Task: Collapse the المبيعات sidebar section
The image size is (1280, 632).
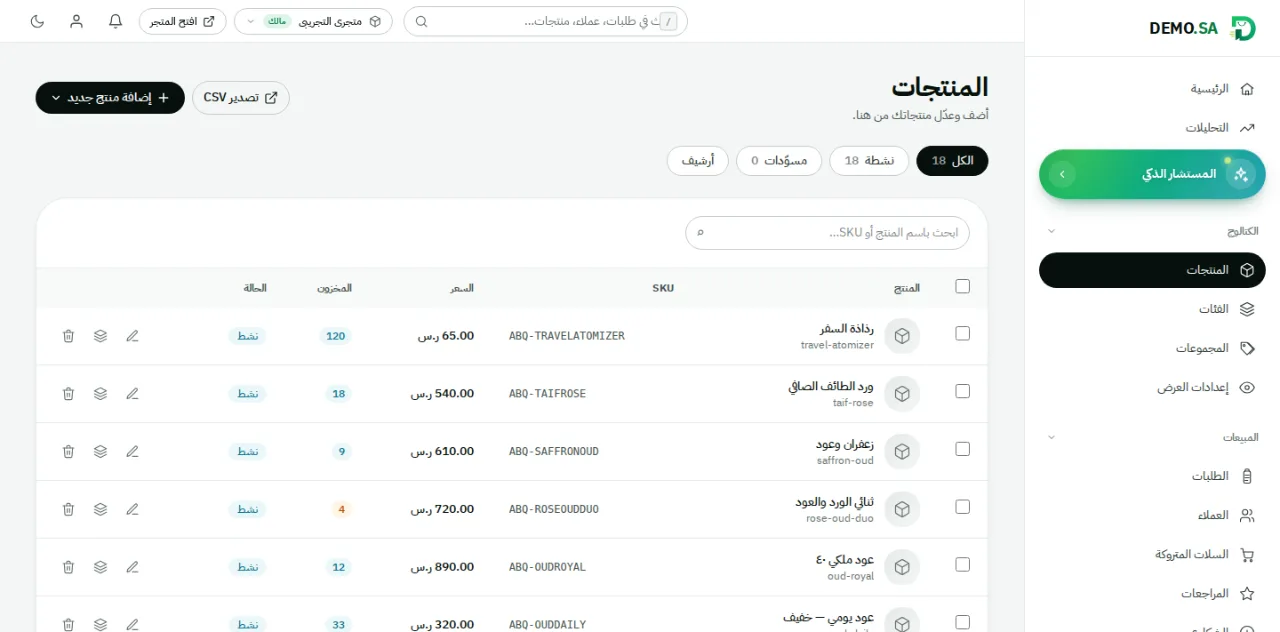Action: [1051, 437]
